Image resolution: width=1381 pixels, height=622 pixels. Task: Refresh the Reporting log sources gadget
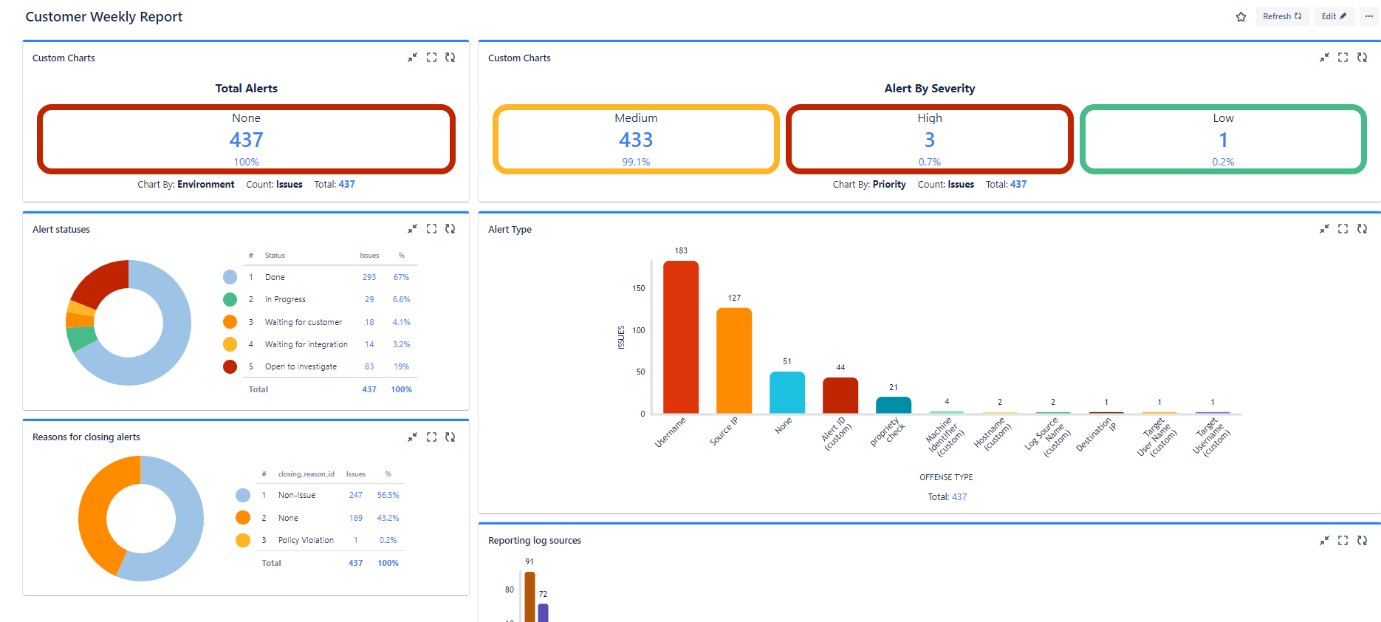[1362, 540]
